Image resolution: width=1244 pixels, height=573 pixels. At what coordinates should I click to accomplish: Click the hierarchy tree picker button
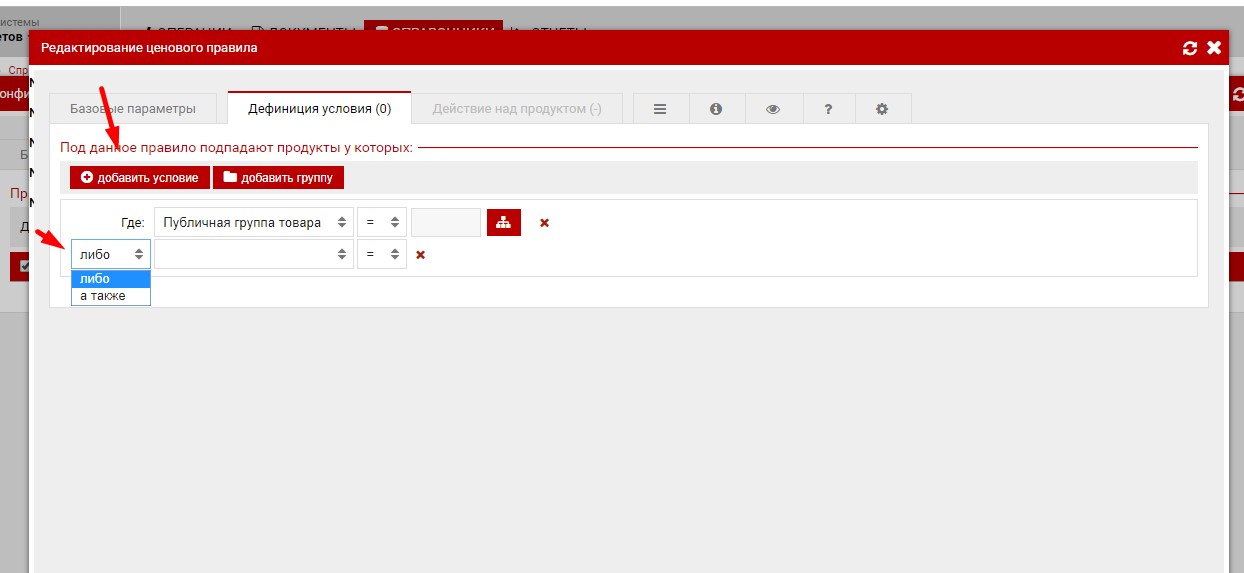tap(503, 222)
